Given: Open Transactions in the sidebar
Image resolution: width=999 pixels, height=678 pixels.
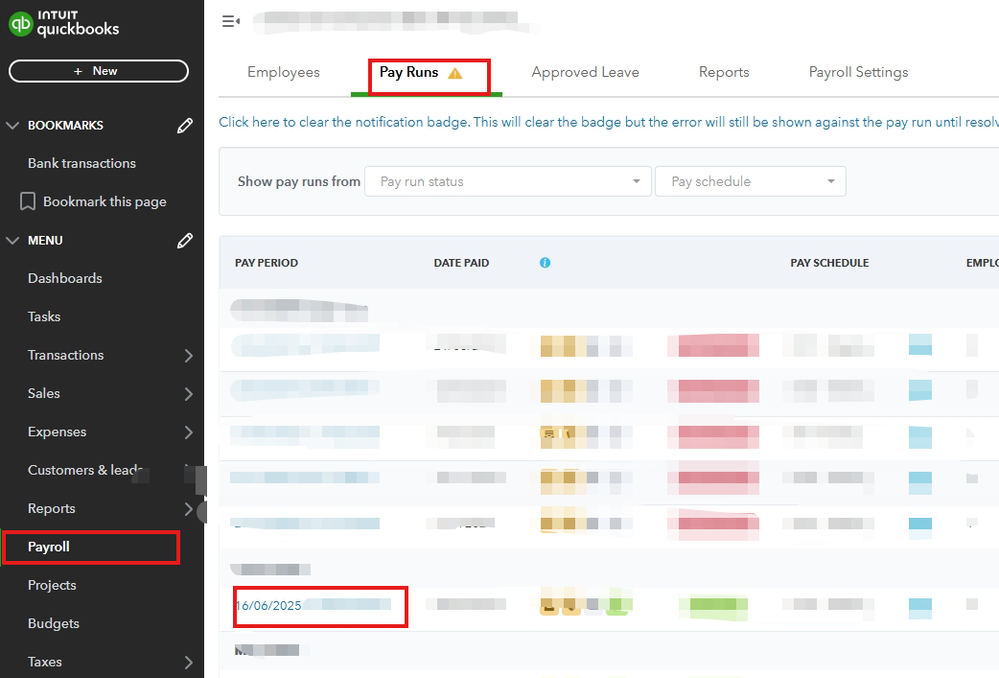Looking at the screenshot, I should coord(66,355).
